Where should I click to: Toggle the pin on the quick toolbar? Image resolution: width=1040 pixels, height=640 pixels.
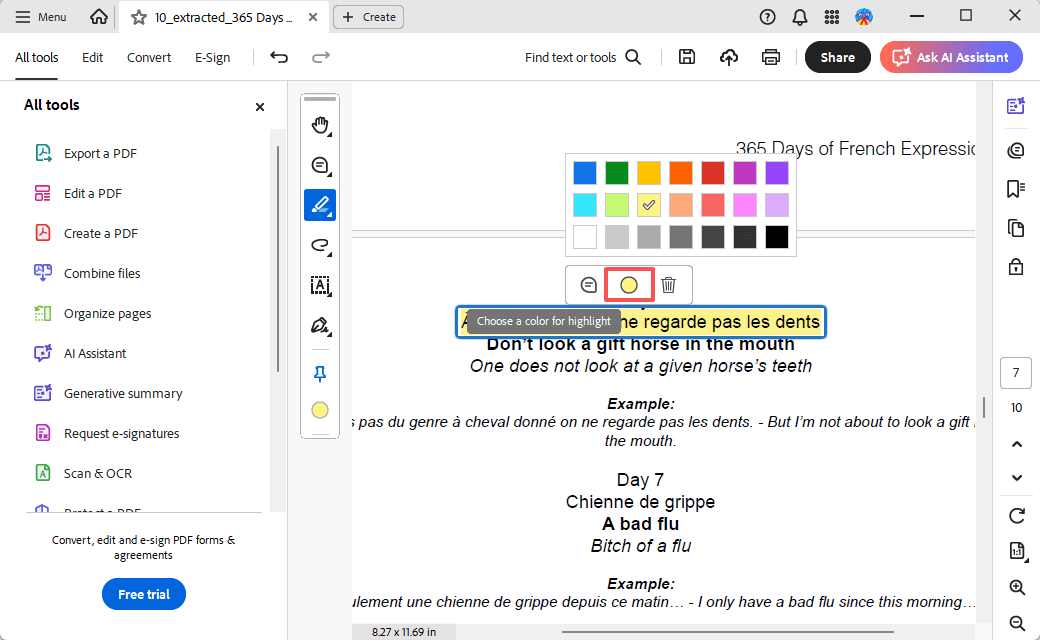click(320, 374)
